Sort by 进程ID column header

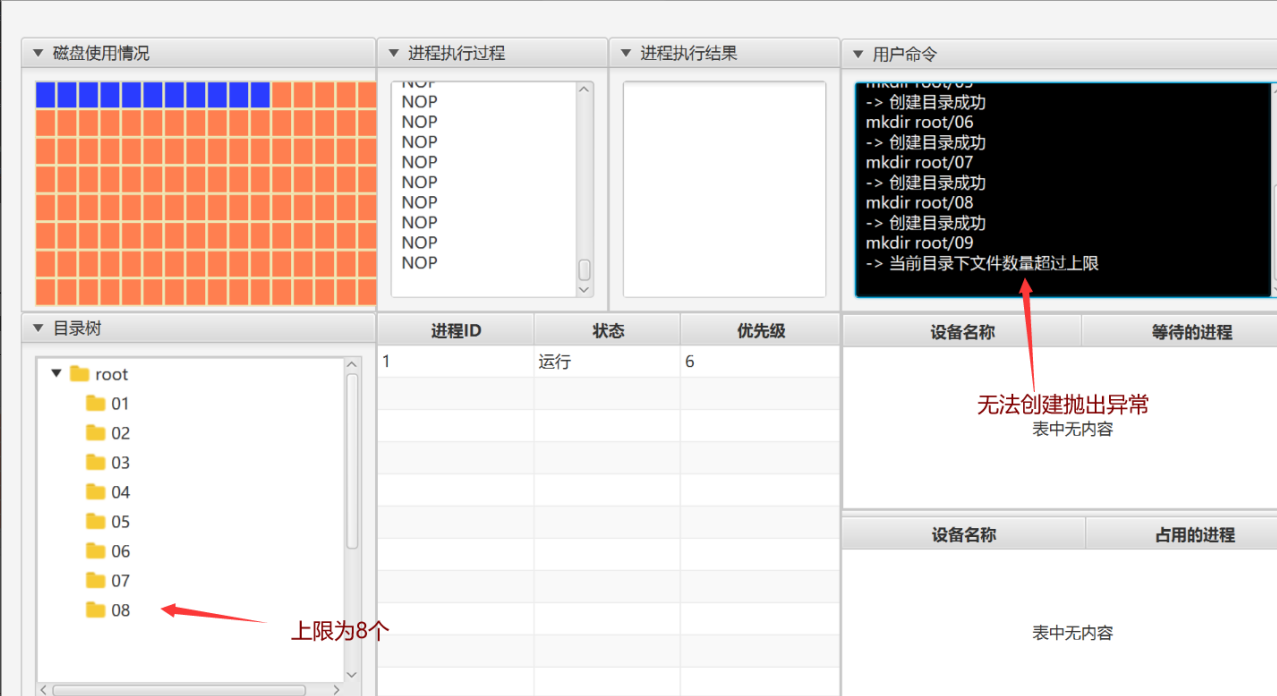click(x=456, y=331)
